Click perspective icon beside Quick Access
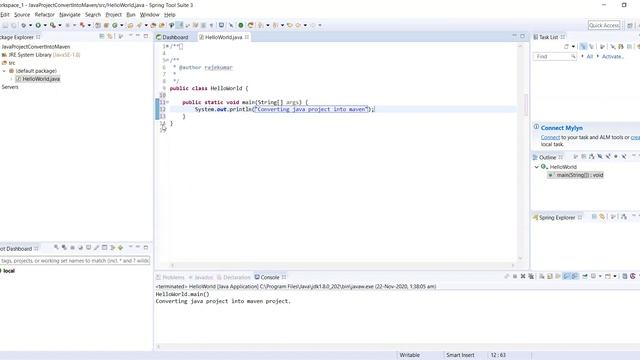This screenshot has width=640, height=360. (x=630, y=25)
